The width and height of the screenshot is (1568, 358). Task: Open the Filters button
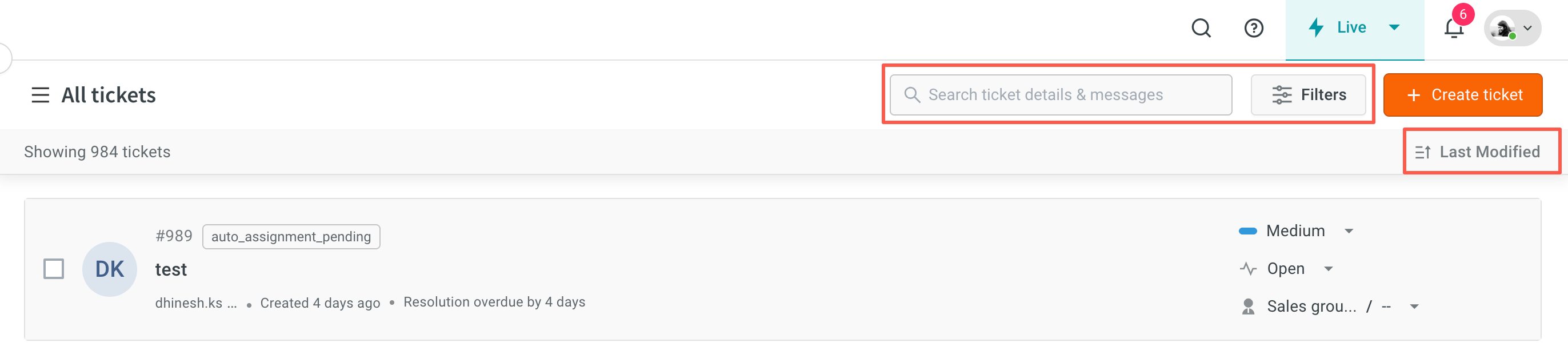(1308, 95)
